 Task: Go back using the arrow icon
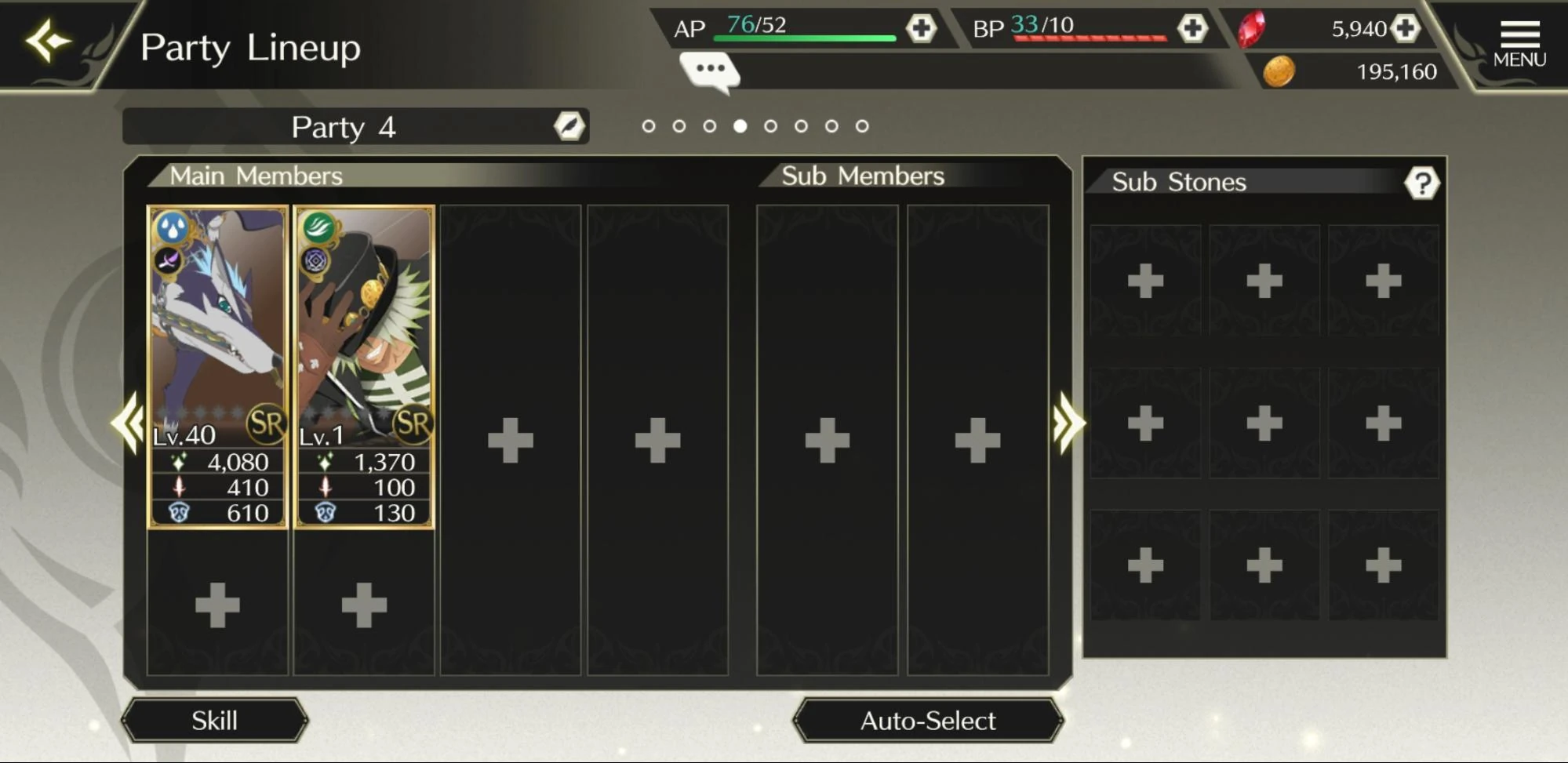(49, 42)
